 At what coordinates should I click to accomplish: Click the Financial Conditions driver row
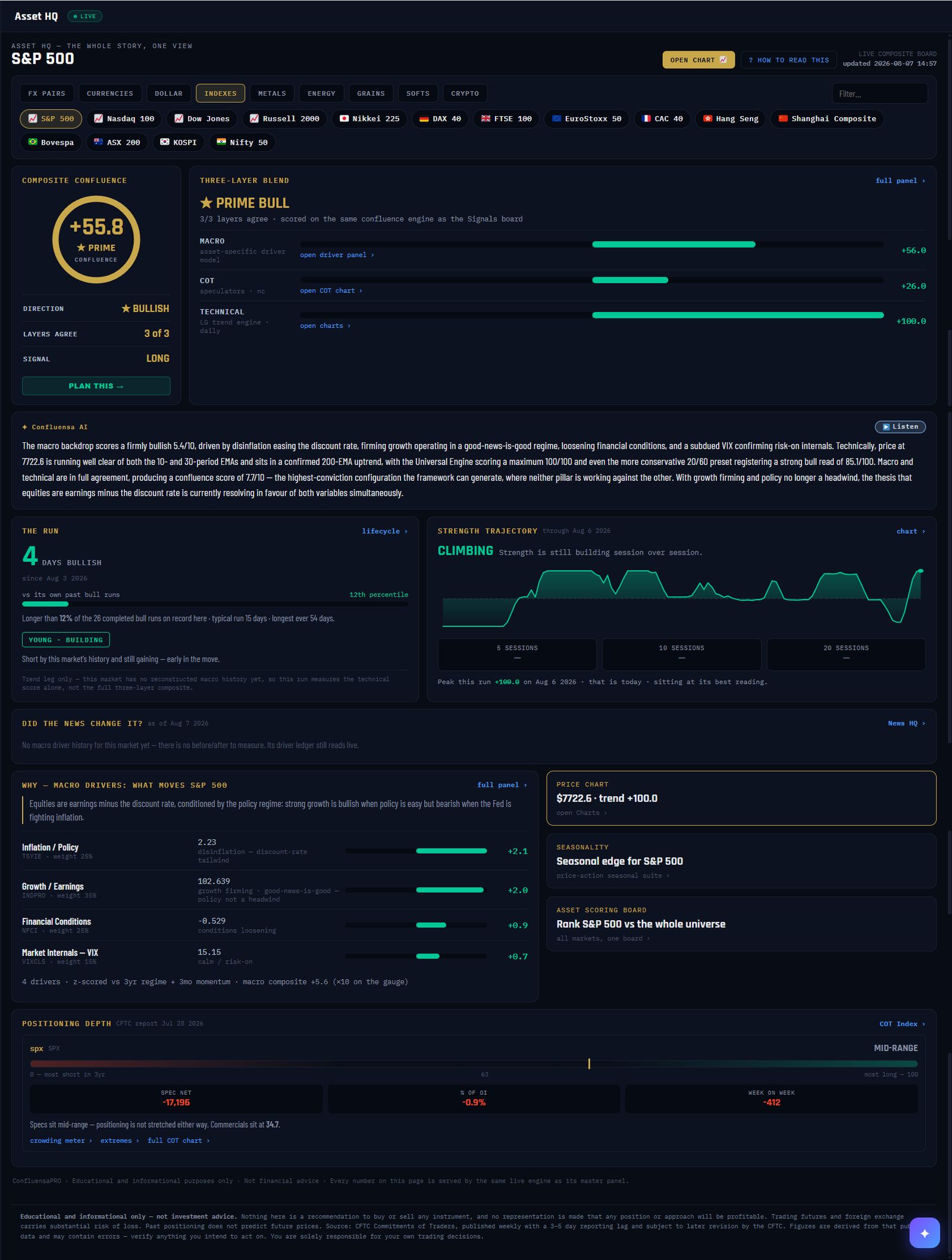[274, 925]
